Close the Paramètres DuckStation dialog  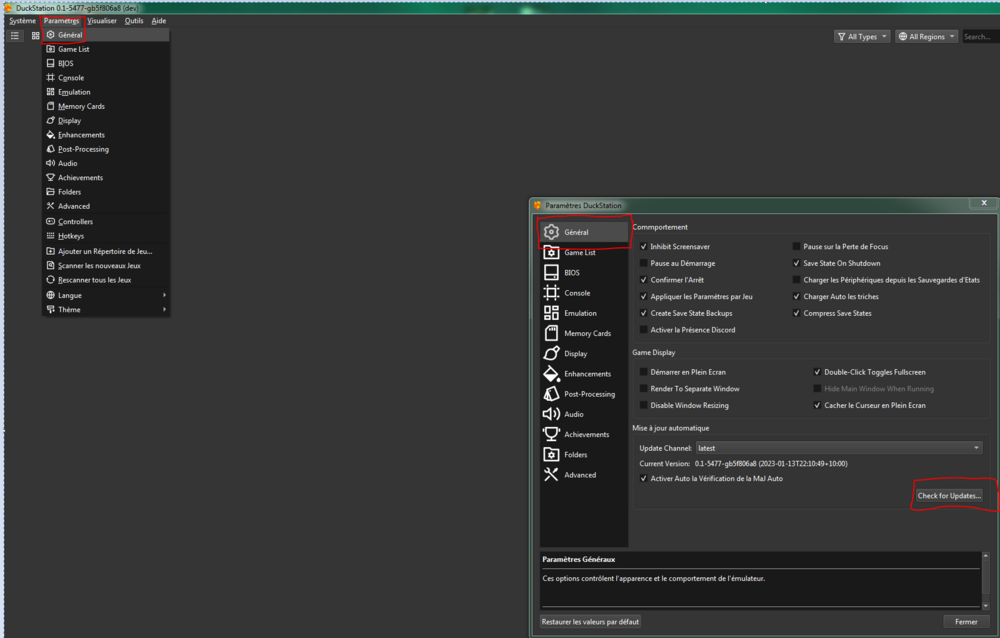(x=984, y=203)
